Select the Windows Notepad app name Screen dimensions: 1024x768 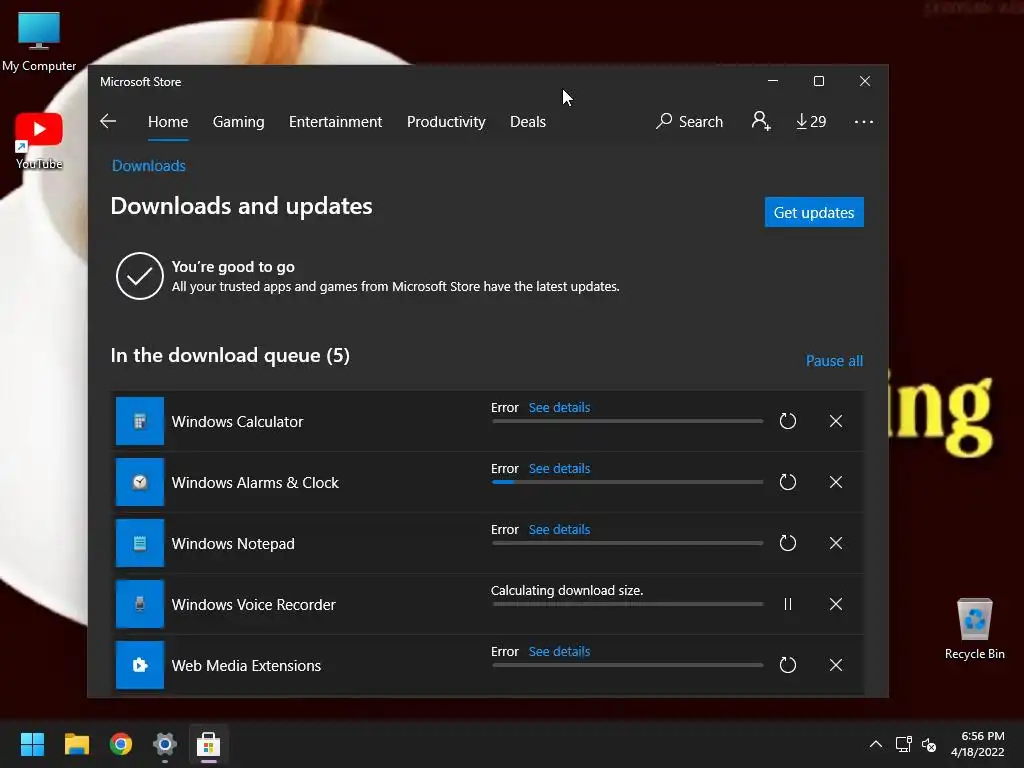click(232, 543)
